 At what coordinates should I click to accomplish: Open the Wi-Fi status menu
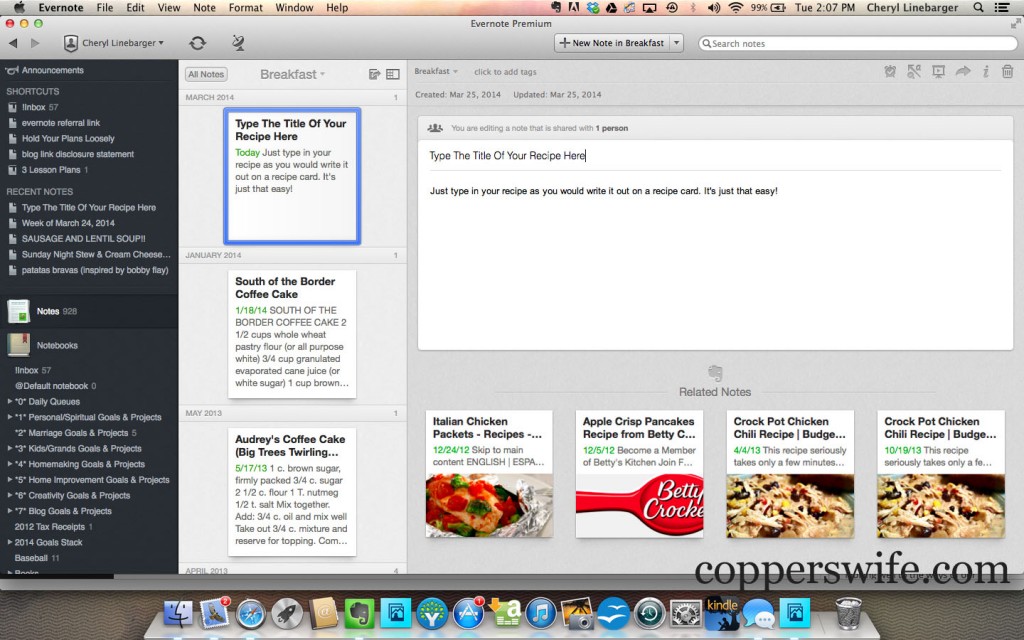(x=735, y=8)
